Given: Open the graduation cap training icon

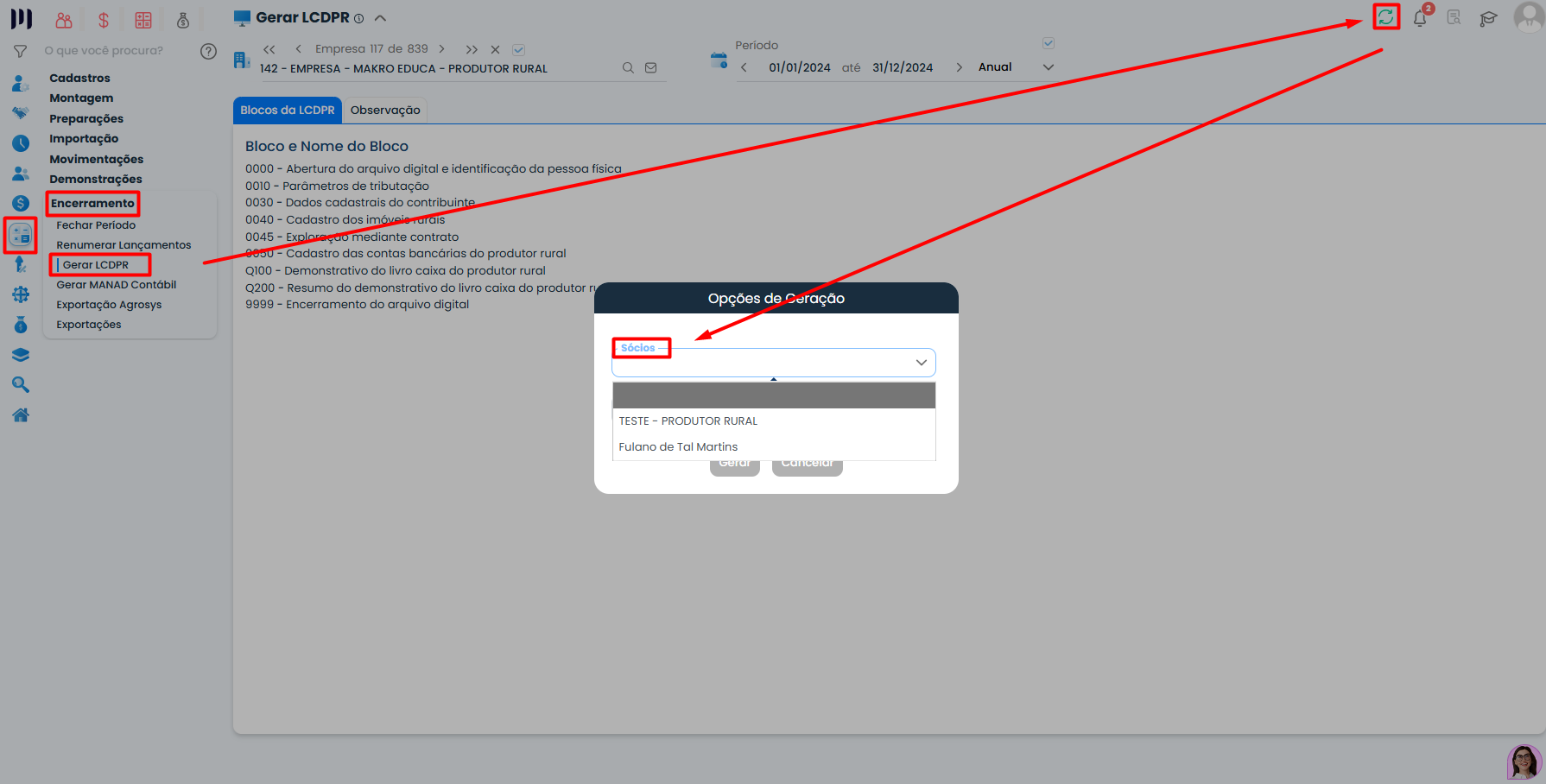Looking at the screenshot, I should click(1488, 18).
